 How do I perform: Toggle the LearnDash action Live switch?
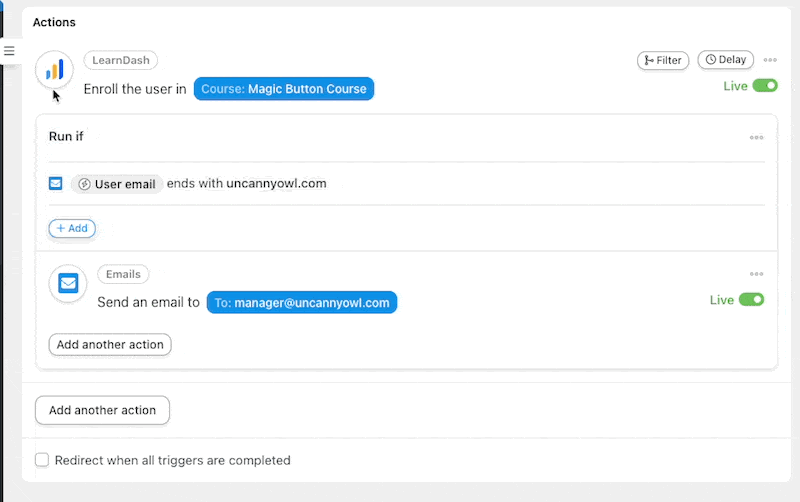point(765,86)
